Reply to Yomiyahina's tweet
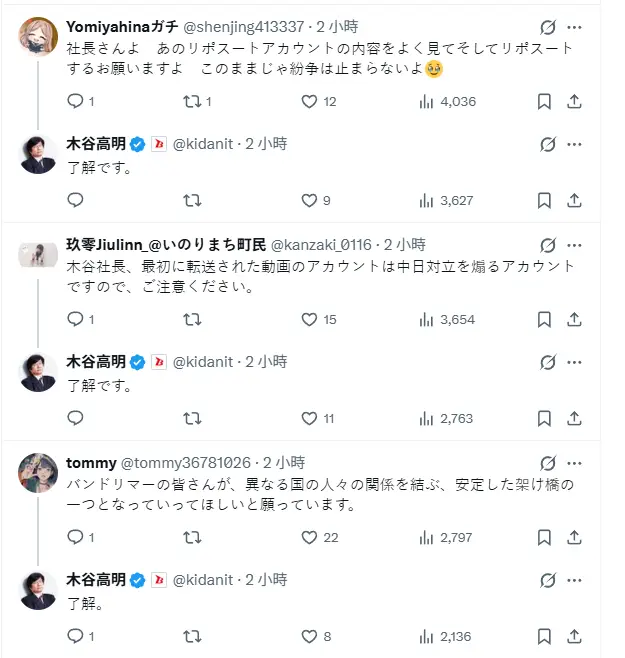Viewport: 625px width, 658px height. tap(75, 101)
